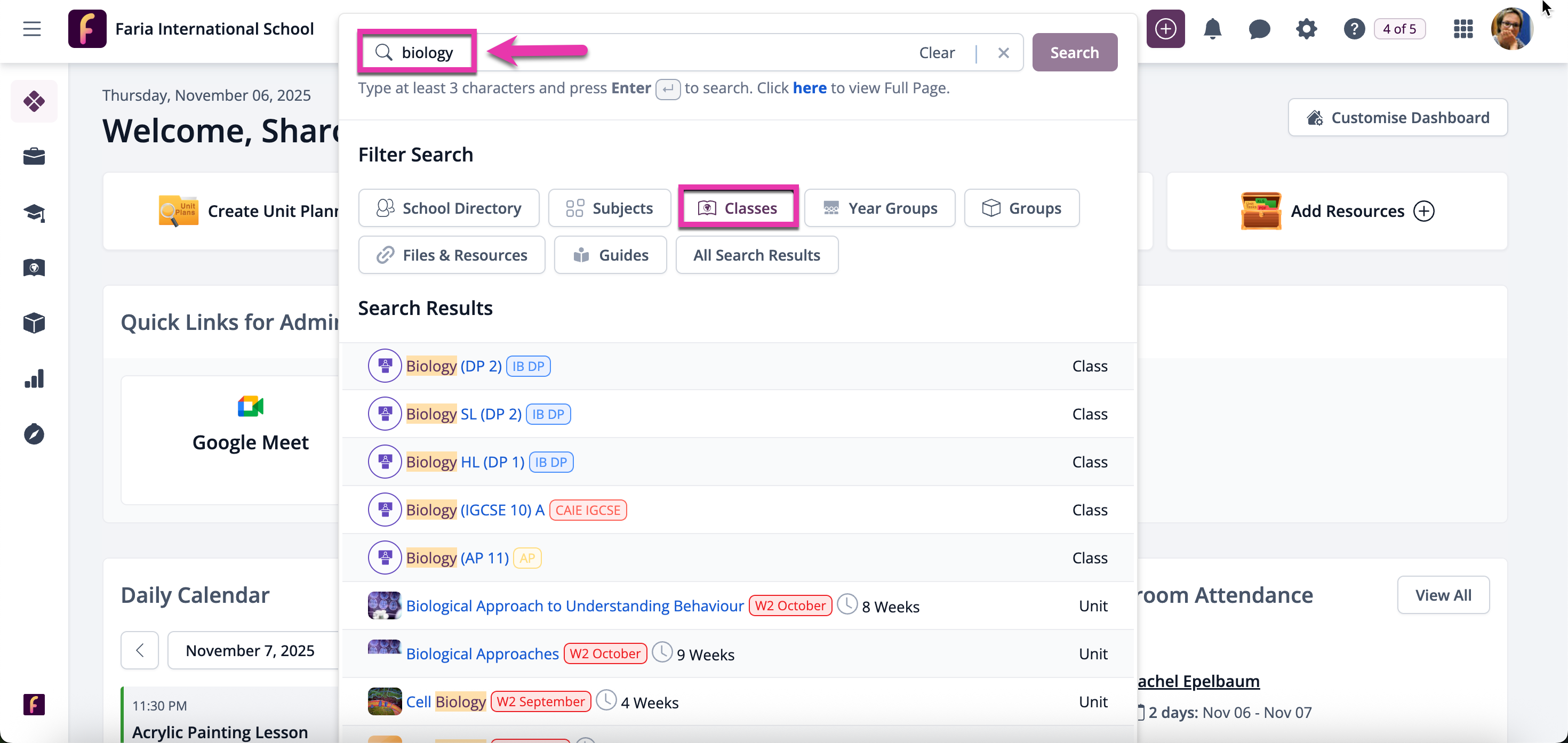This screenshot has width=1568, height=743.
Task: Click the Biological Approach to Understanding Behaviour thumbnail
Action: [385, 605]
